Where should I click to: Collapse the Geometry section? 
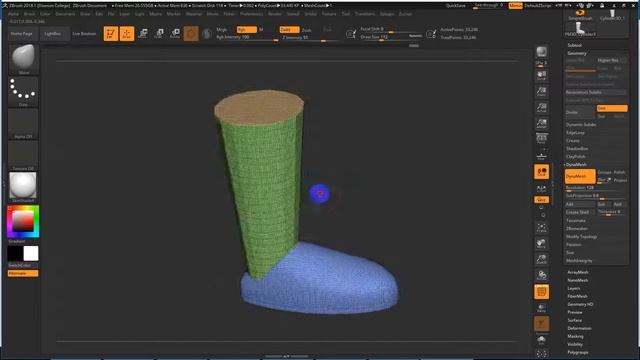(577, 53)
